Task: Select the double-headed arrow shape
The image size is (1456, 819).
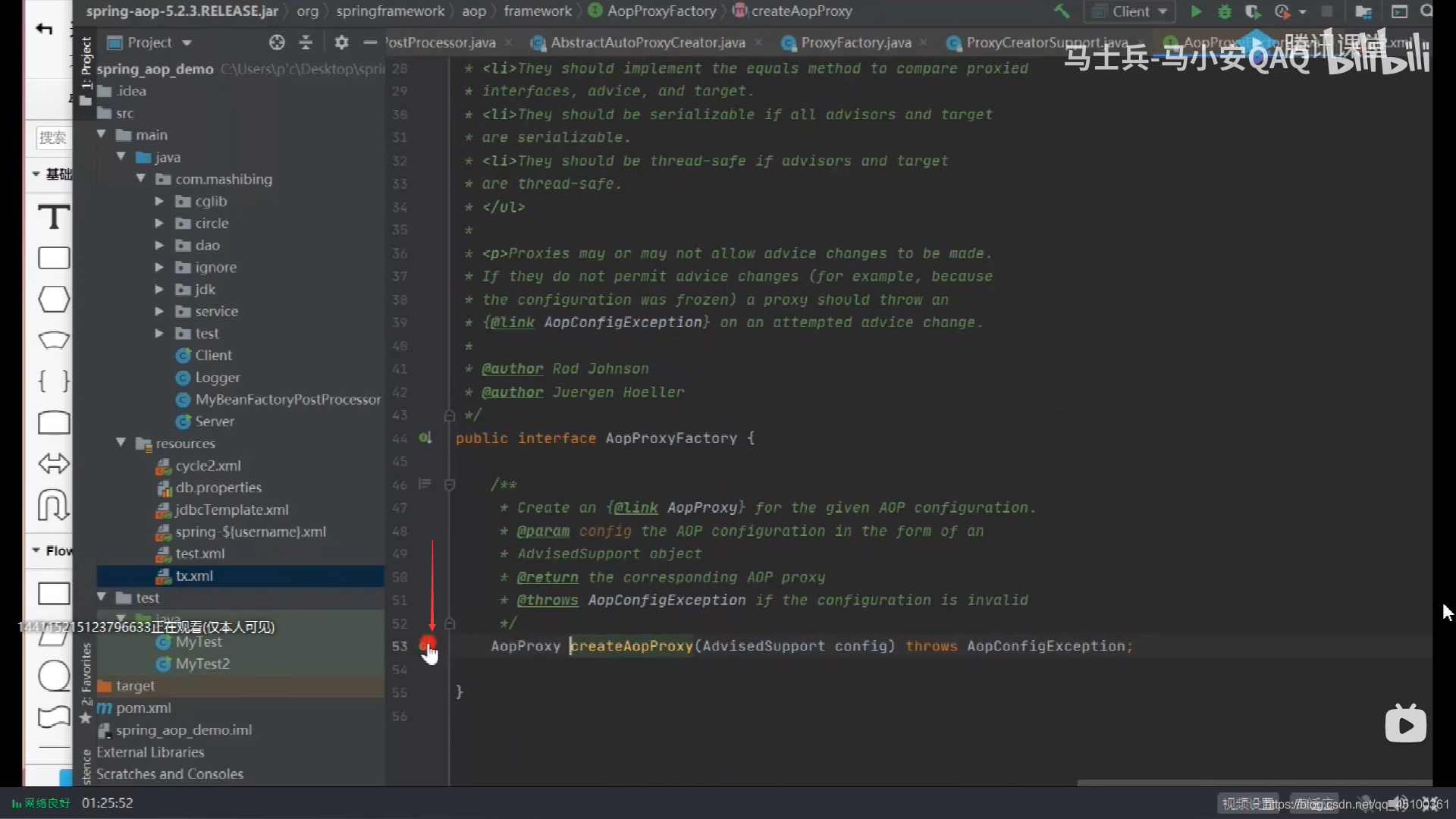Action: [x=54, y=463]
